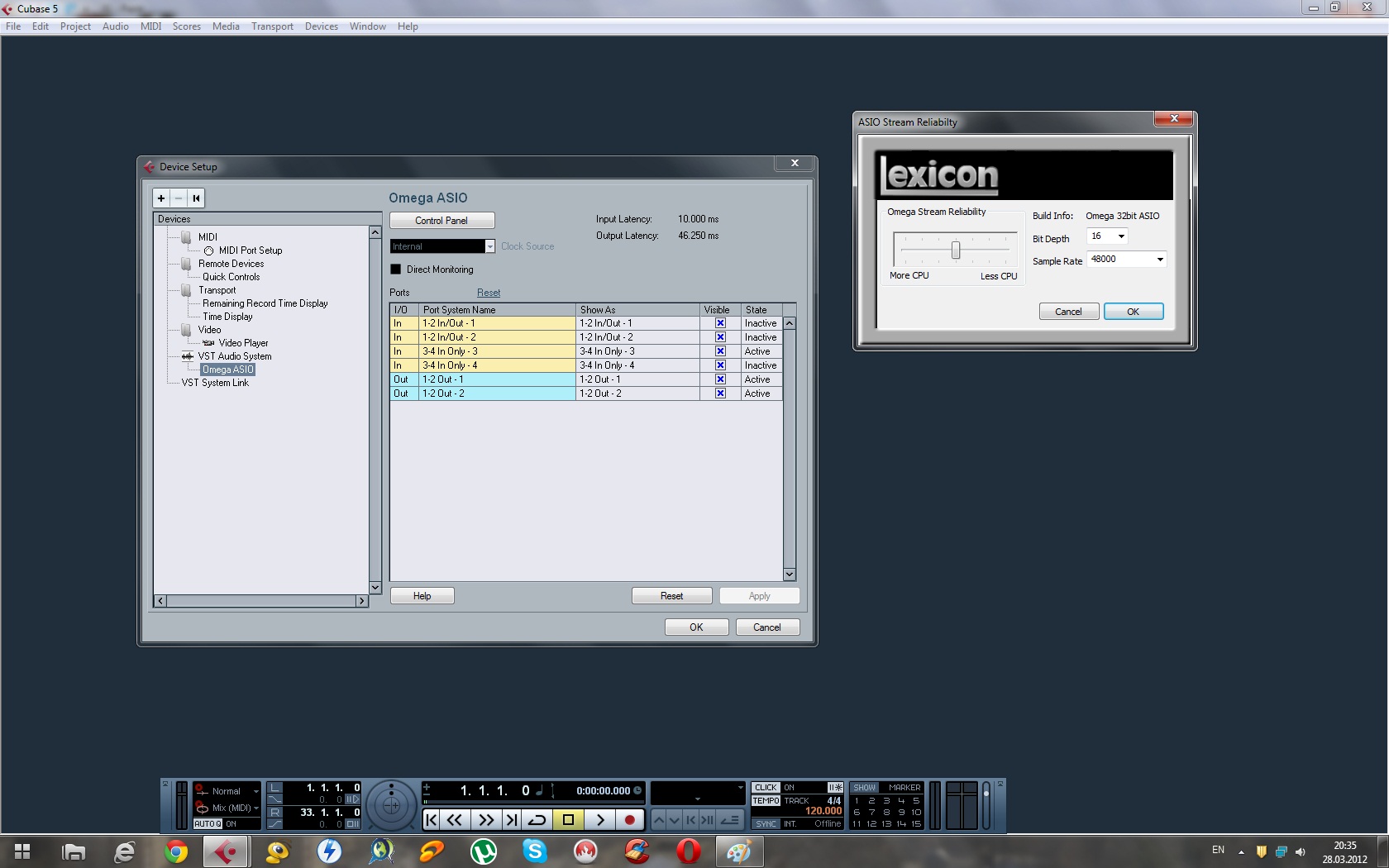Open Cubase from the taskbar
The width and height of the screenshot is (1389, 868).
pyautogui.click(x=226, y=851)
